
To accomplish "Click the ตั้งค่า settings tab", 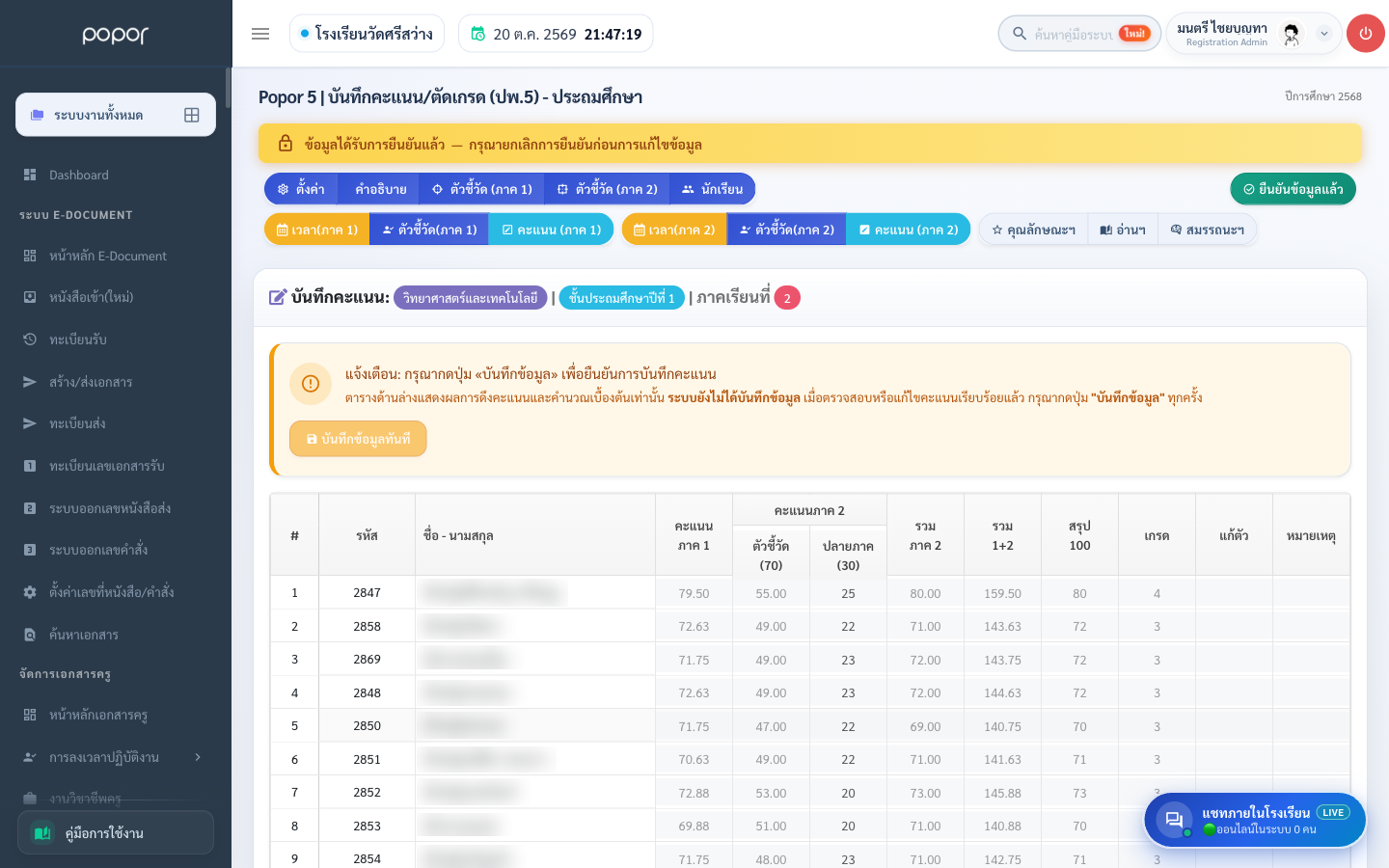I will [x=301, y=189].
